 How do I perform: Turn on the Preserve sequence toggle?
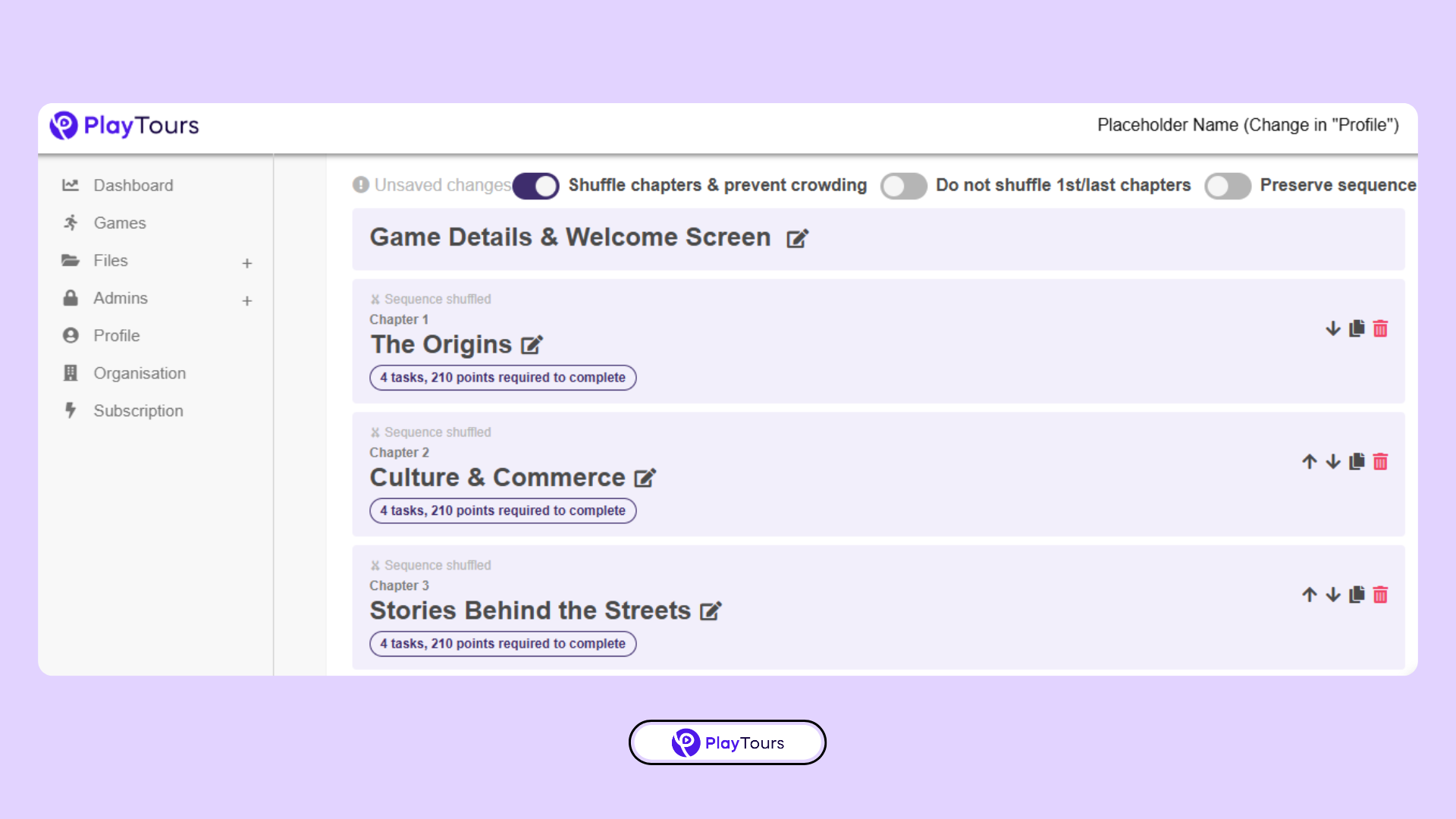pyautogui.click(x=1228, y=186)
